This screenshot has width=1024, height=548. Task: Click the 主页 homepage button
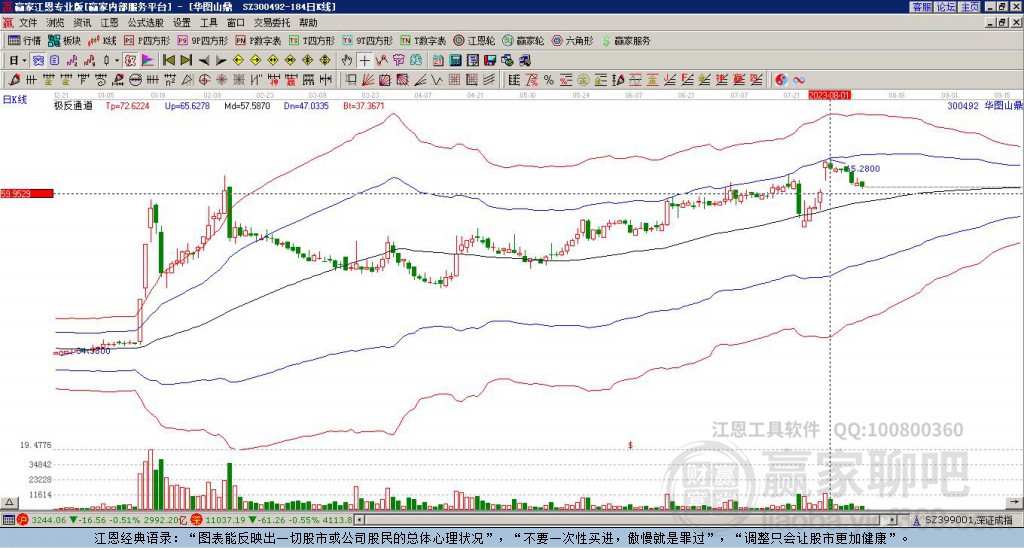[970, 7]
